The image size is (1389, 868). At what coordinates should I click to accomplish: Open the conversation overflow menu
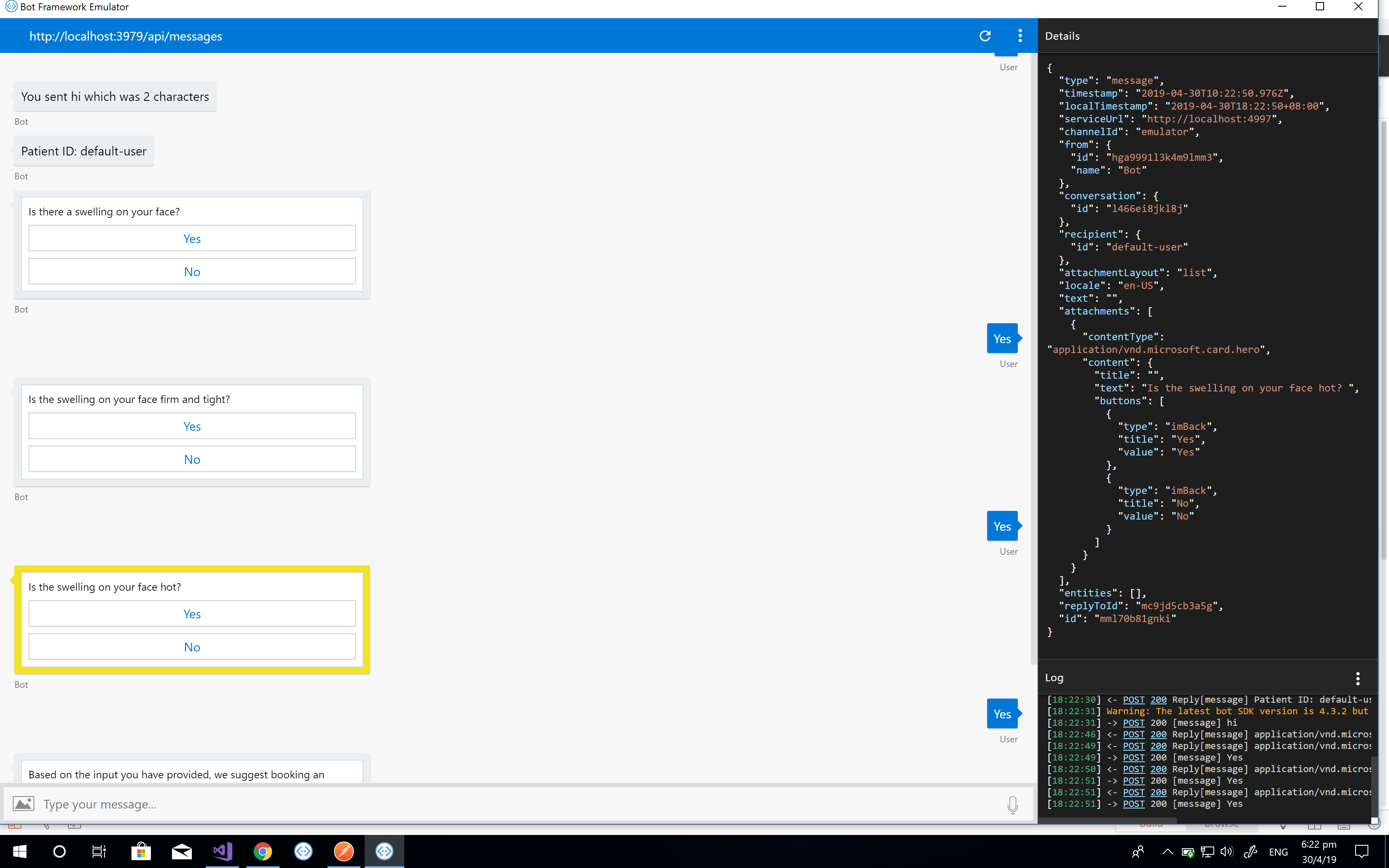click(1020, 36)
